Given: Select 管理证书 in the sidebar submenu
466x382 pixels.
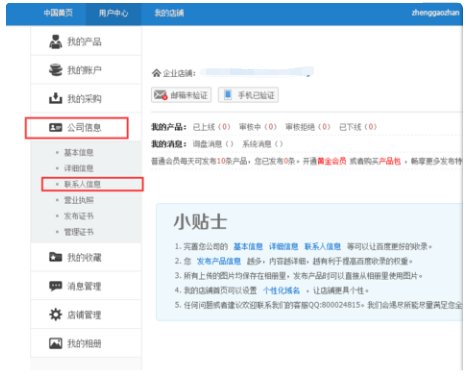Looking at the screenshot, I should pos(79,232).
